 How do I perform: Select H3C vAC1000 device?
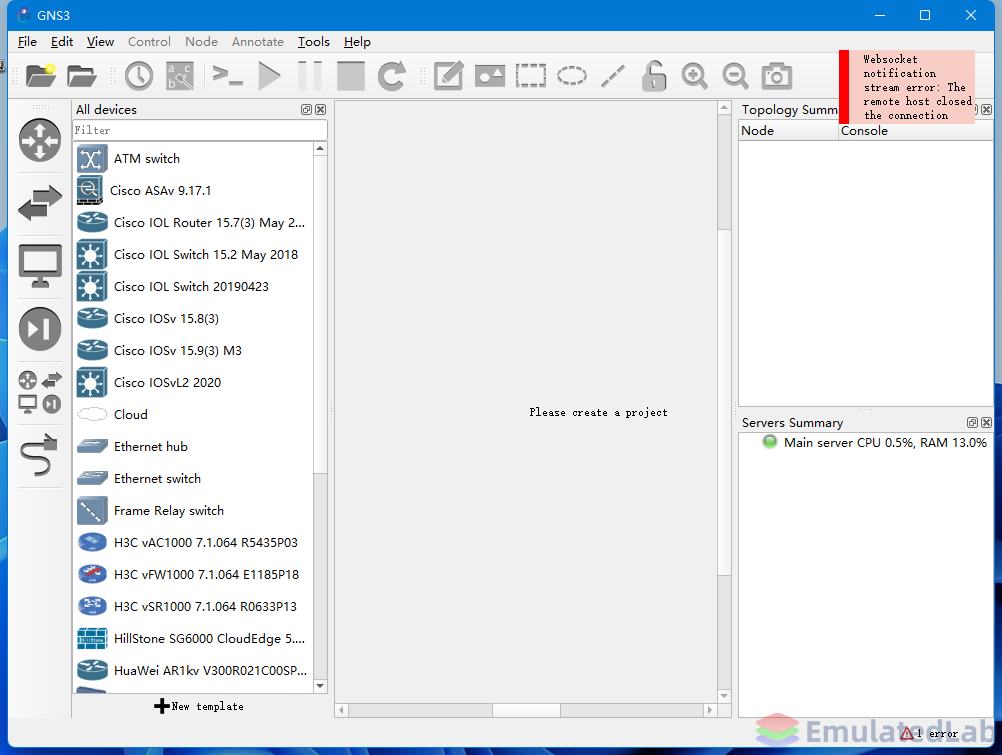coord(194,542)
